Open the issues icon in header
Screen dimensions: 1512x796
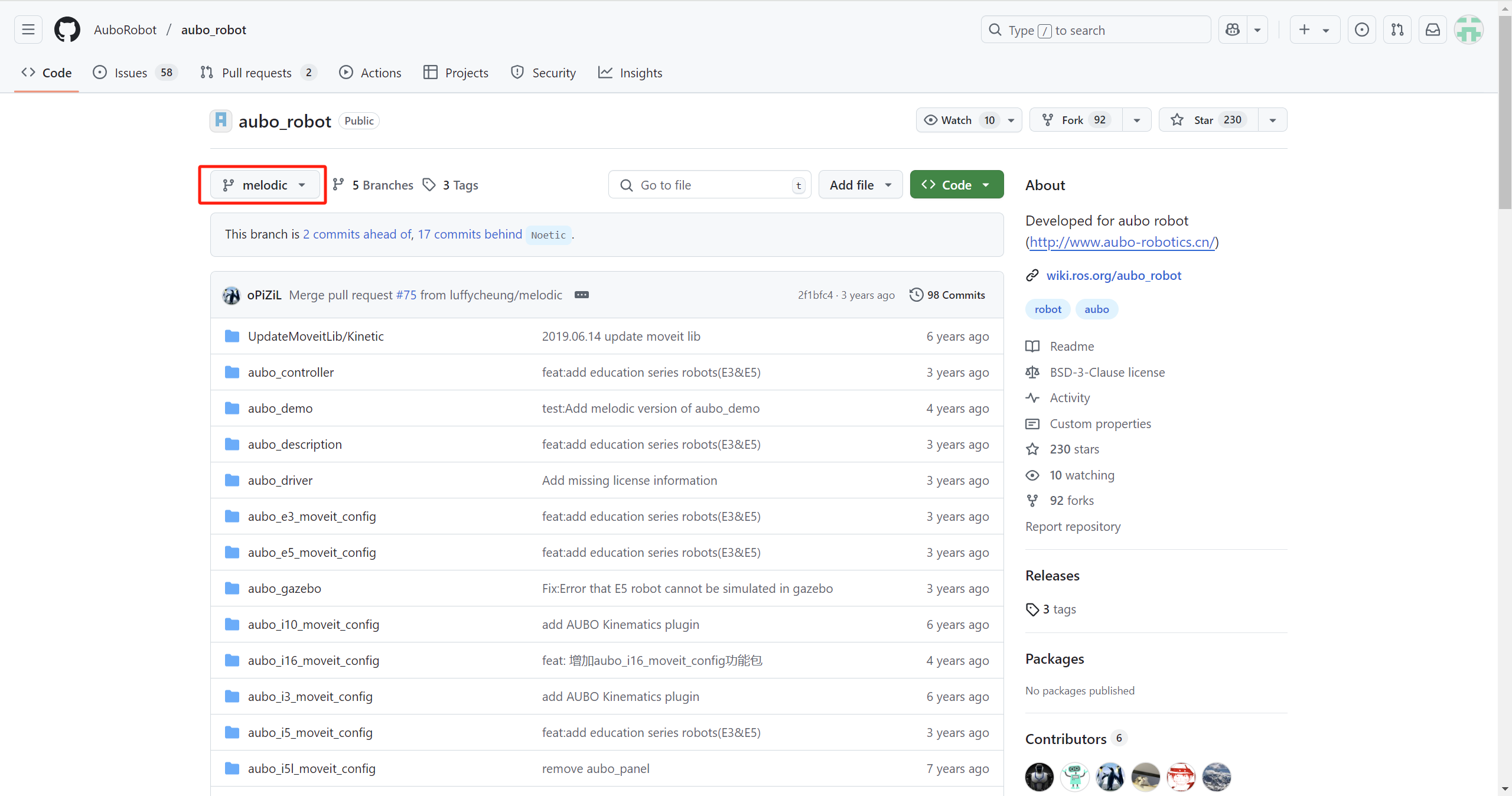(x=1362, y=30)
